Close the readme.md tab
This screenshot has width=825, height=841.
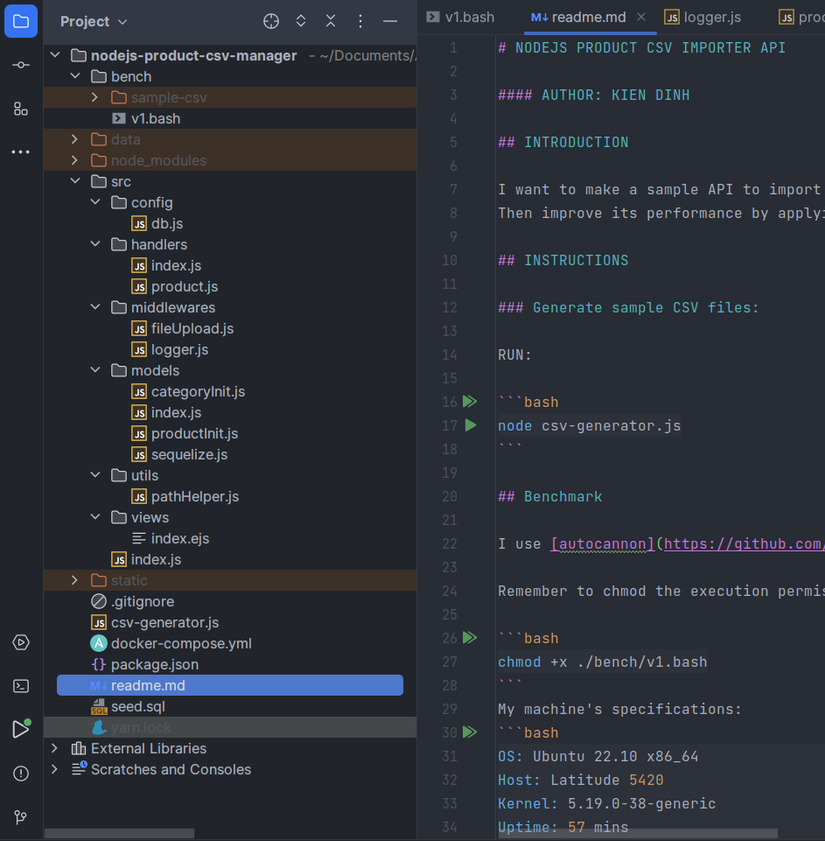coord(641,16)
